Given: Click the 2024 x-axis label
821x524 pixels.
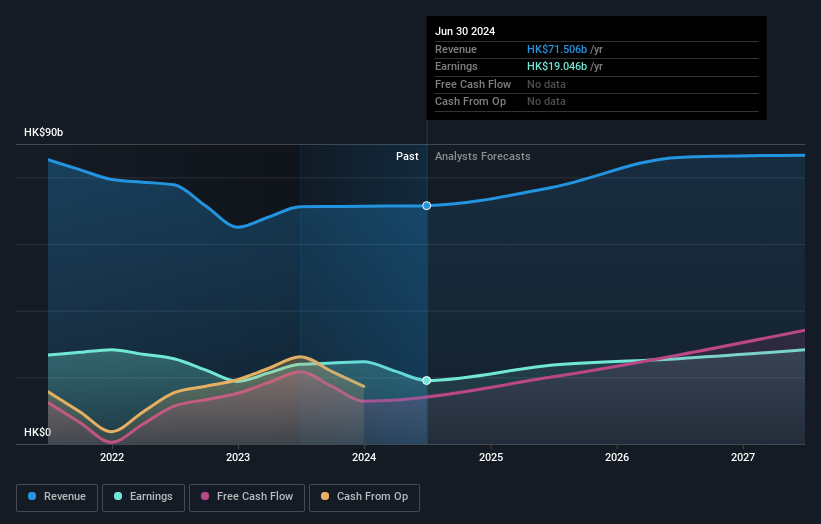Looking at the screenshot, I should point(364,458).
